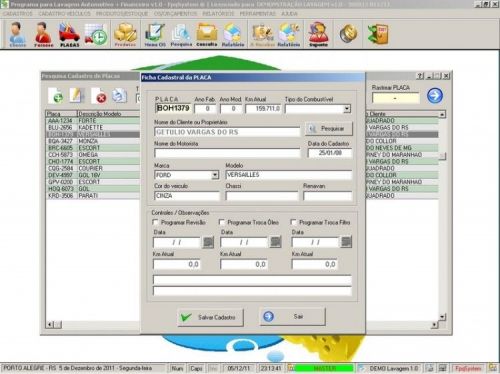500x374 pixels.
Task: Open the PLACAS red car icon
Action: pos(69,34)
